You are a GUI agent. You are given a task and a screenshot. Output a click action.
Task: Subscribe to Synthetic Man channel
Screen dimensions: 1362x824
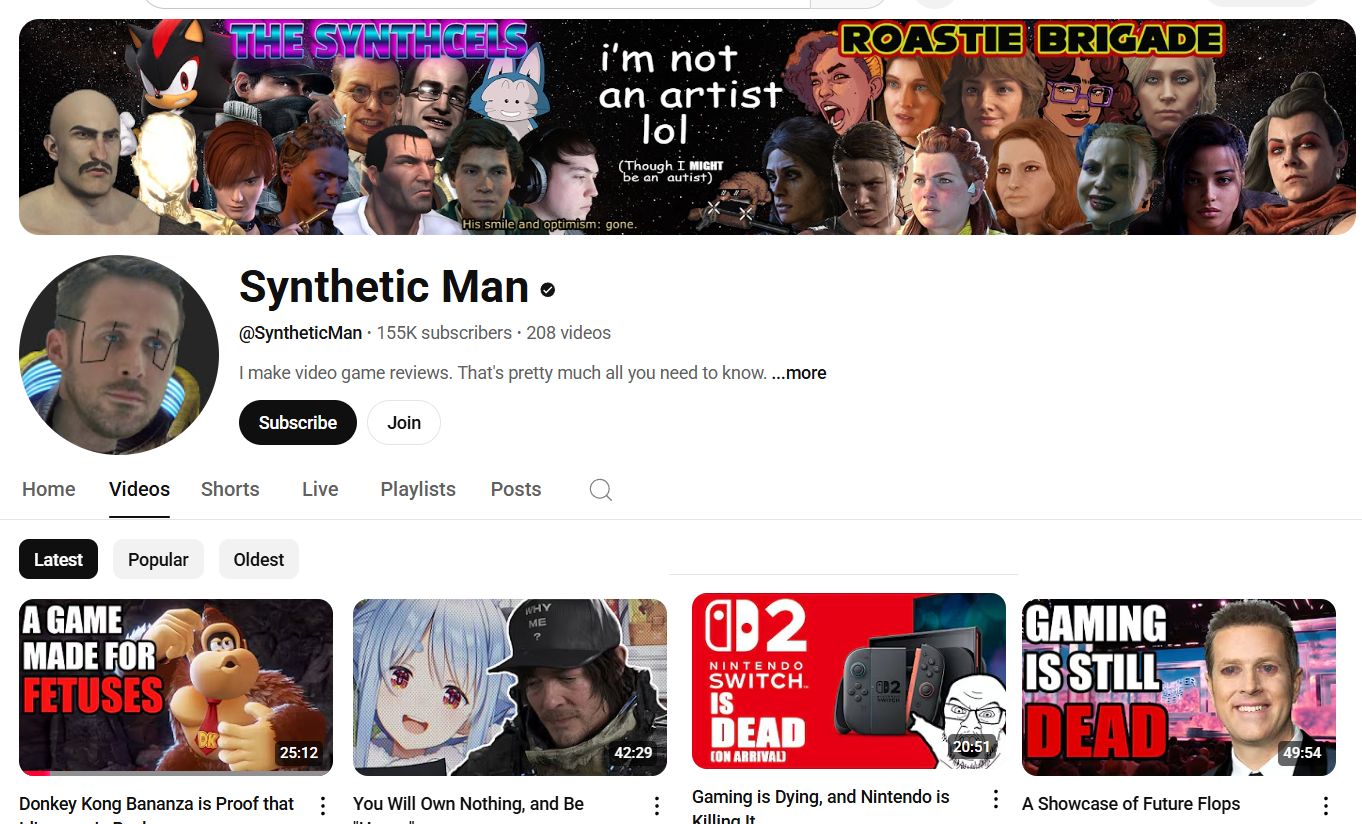tap(298, 423)
